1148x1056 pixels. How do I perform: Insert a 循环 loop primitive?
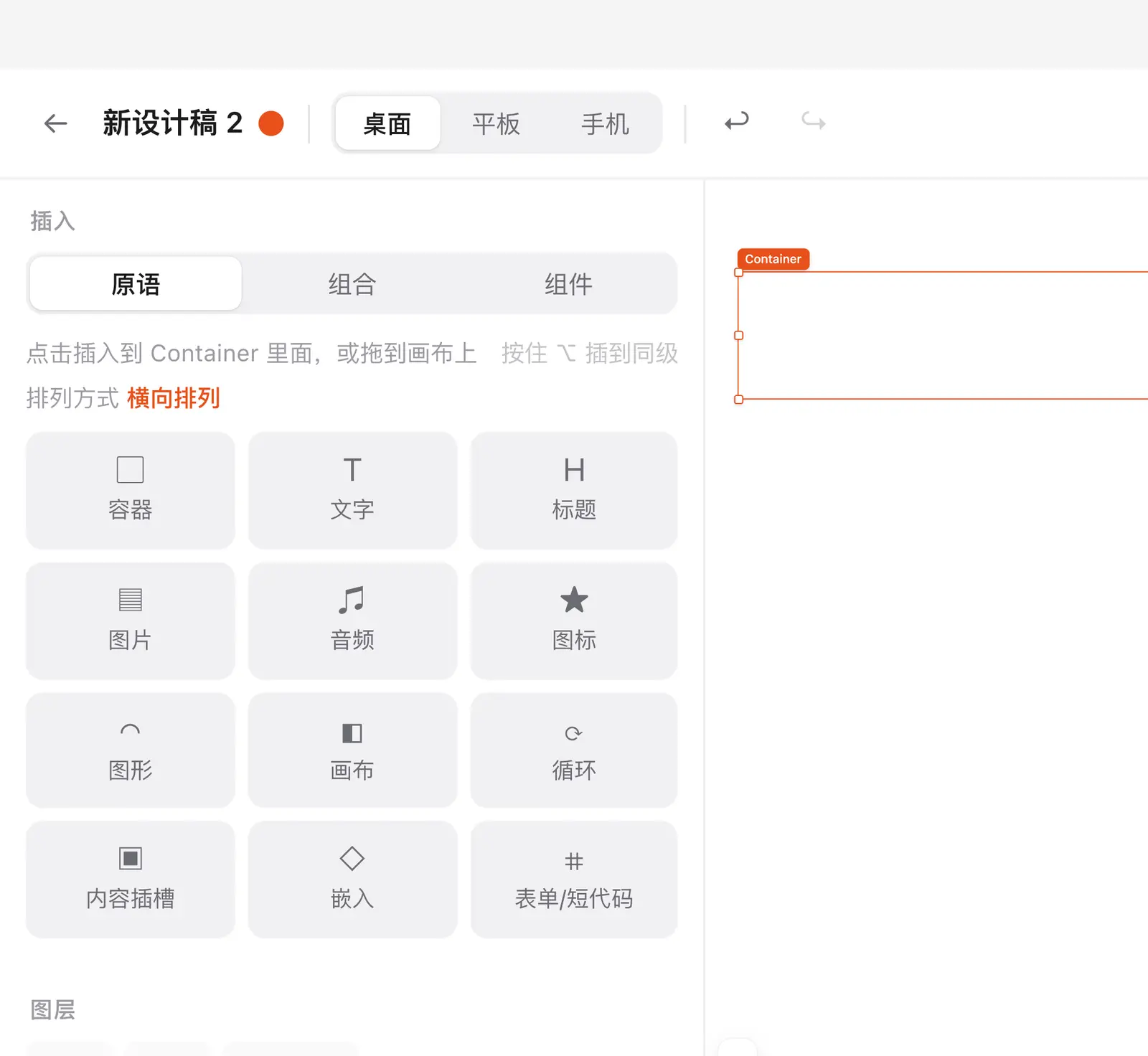574,750
